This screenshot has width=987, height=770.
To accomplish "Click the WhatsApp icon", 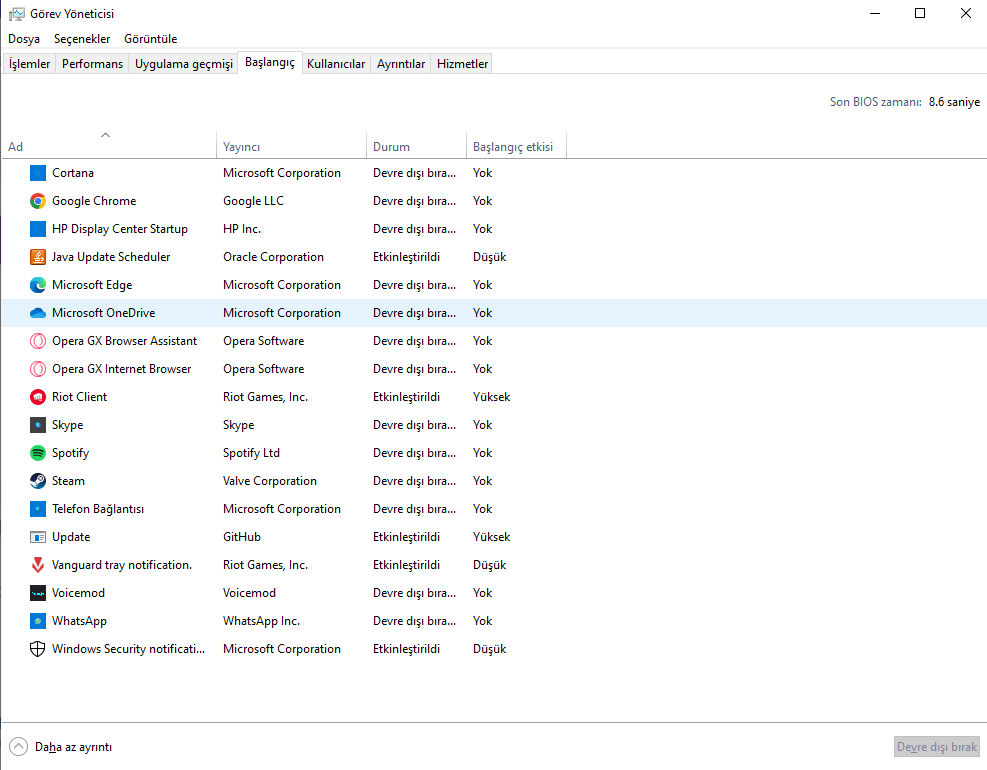I will [x=38, y=621].
